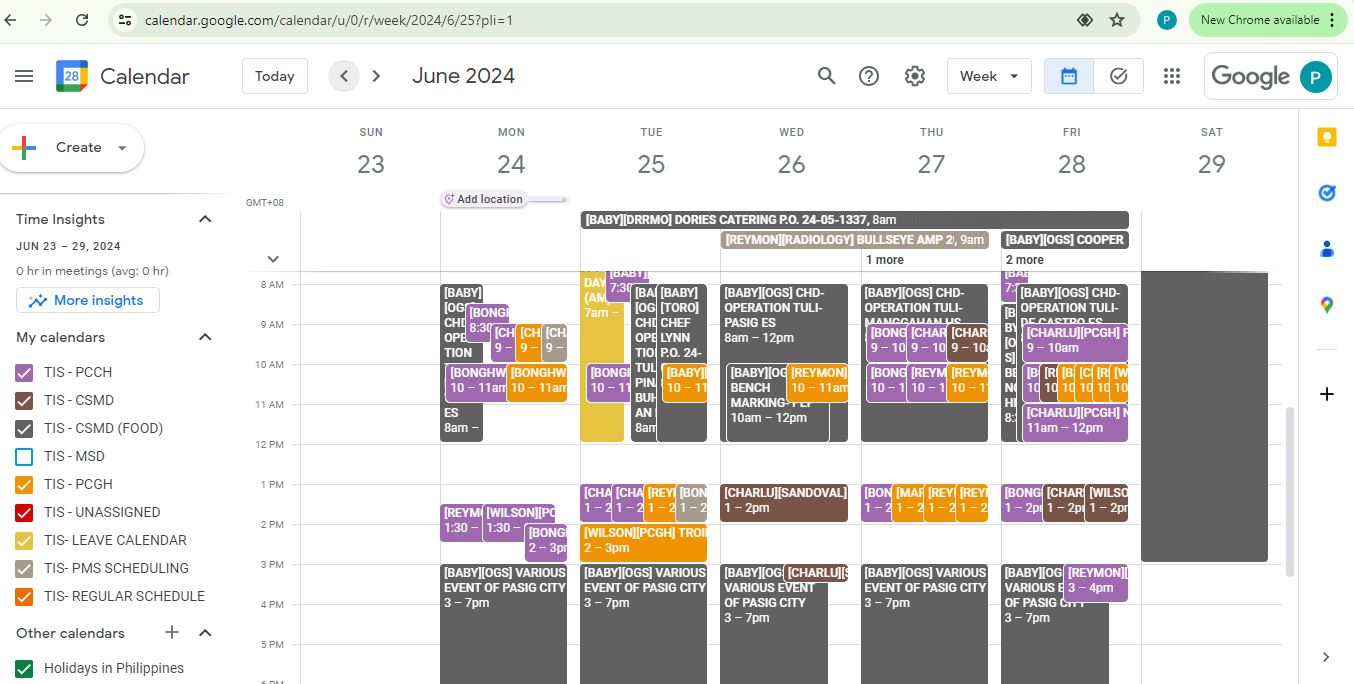Screen dimensions: 1354x684
Task: Open RADIOLOGY BULLSEYE AMP all-day event
Action: click(x=855, y=240)
